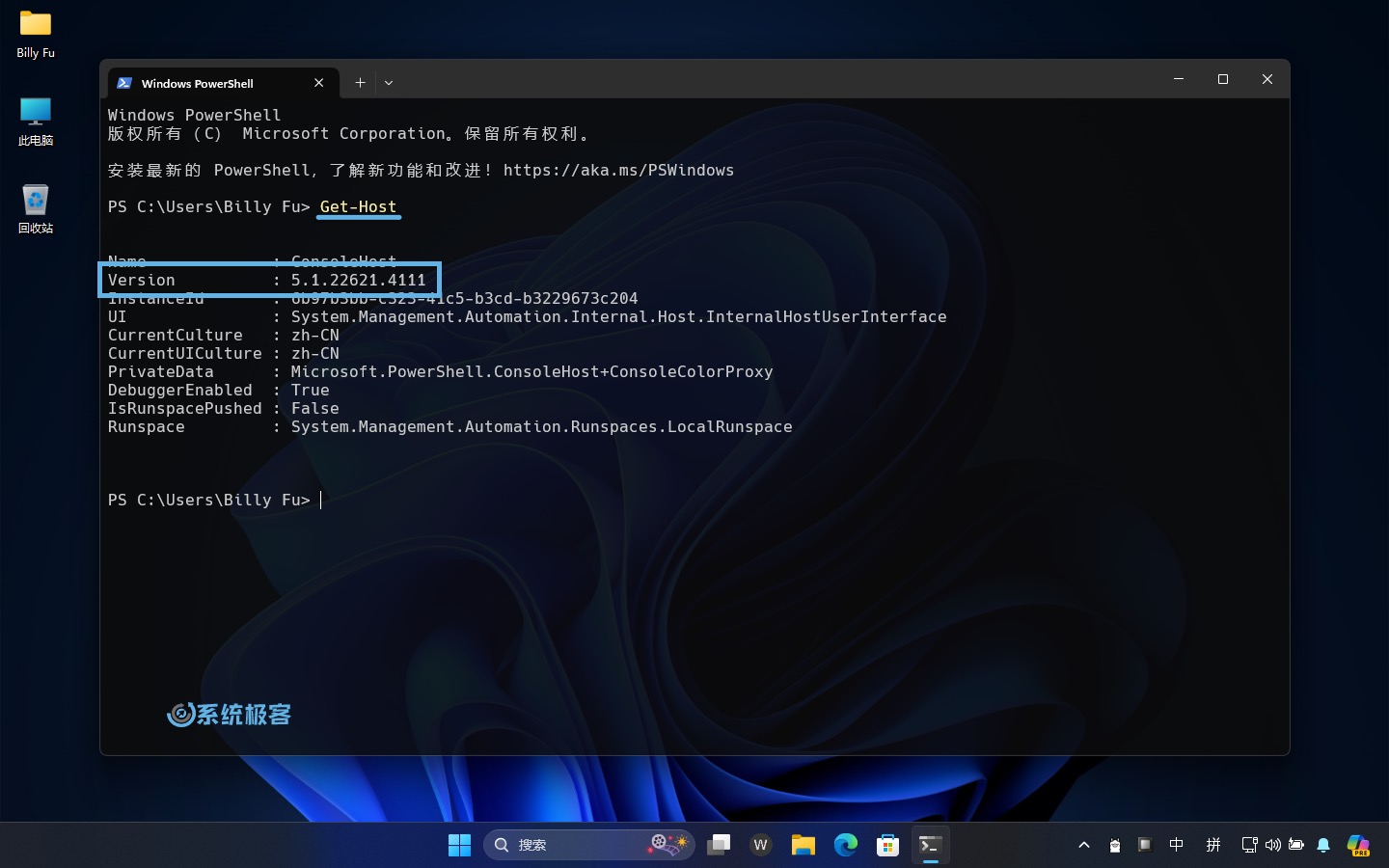Open the notifications bell icon

(x=1323, y=845)
